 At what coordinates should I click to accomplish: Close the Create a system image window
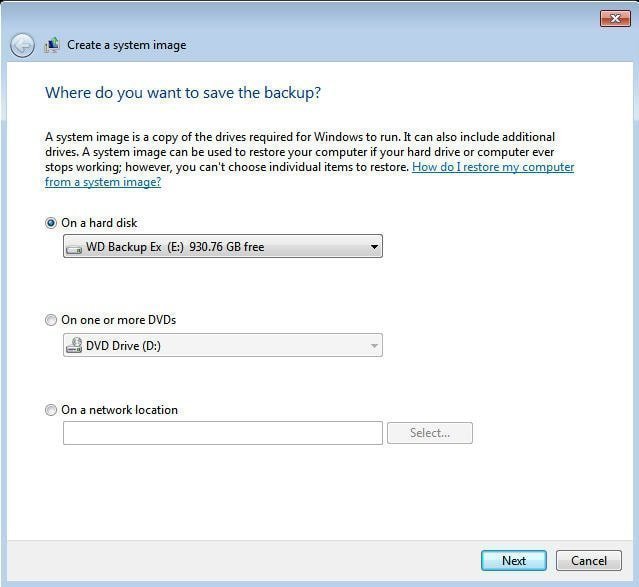(614, 18)
